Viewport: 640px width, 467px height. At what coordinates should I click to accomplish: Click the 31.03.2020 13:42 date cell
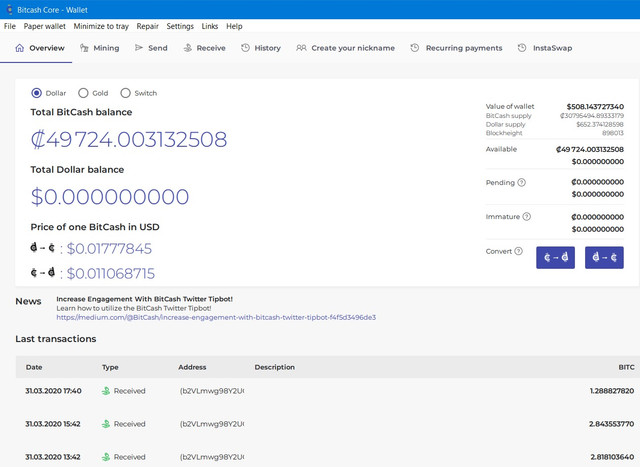tap(53, 457)
